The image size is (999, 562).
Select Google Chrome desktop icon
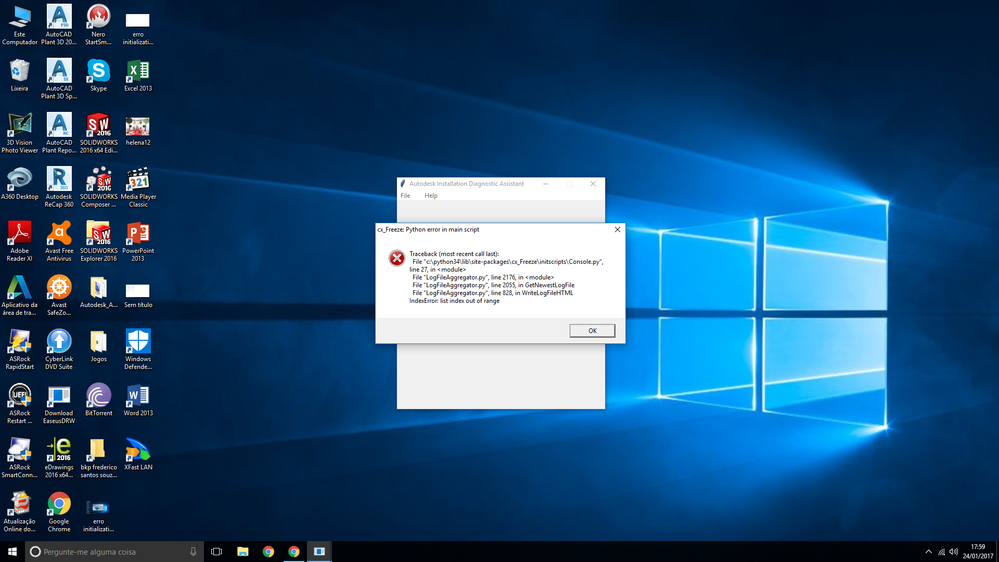pos(59,512)
